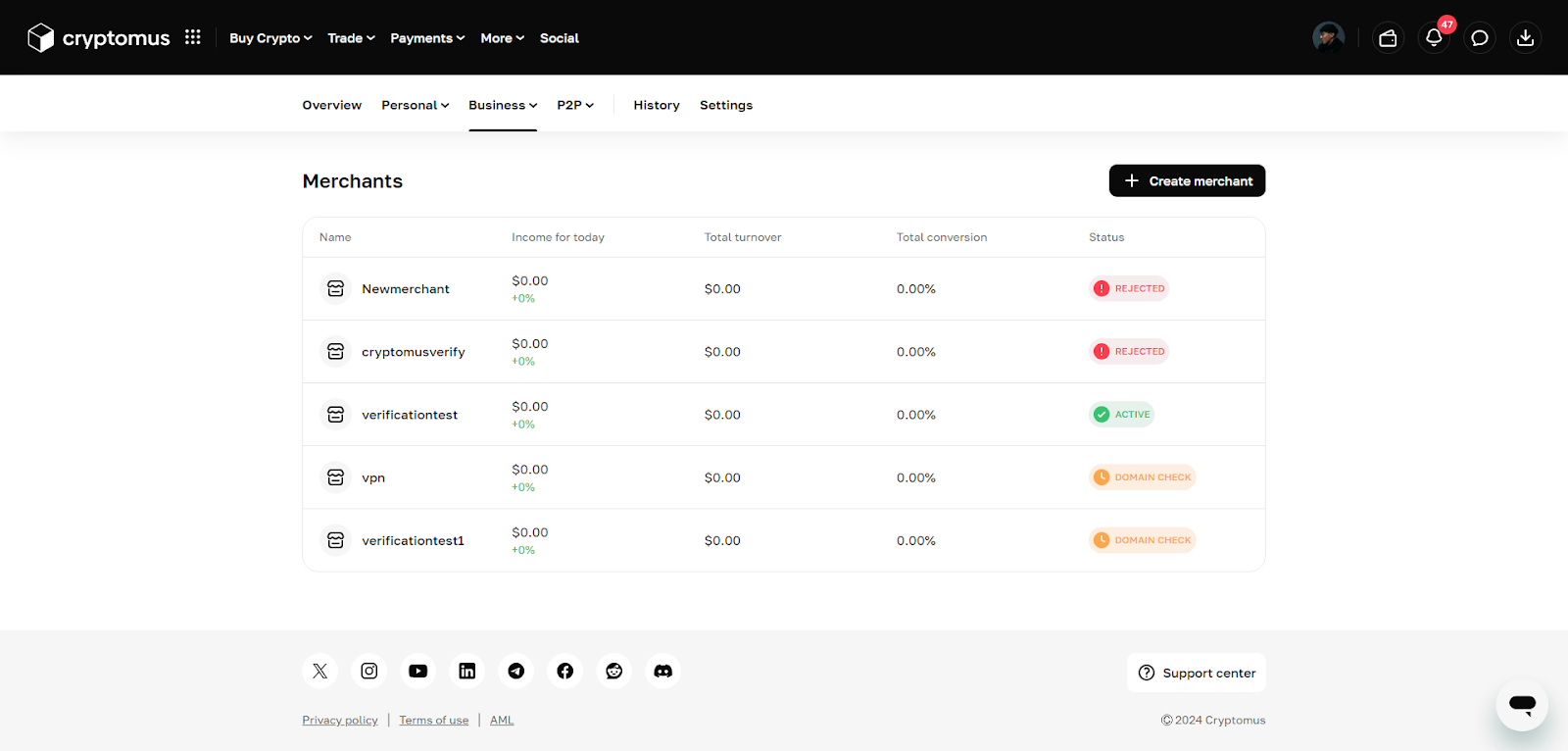Open the chat messages icon
The image size is (1568, 751).
(1480, 38)
